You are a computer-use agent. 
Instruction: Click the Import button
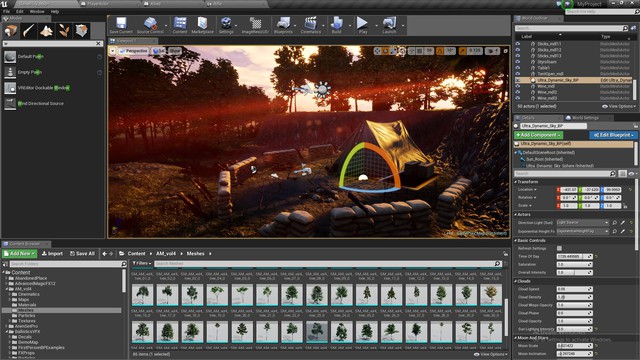pyautogui.click(x=52, y=253)
